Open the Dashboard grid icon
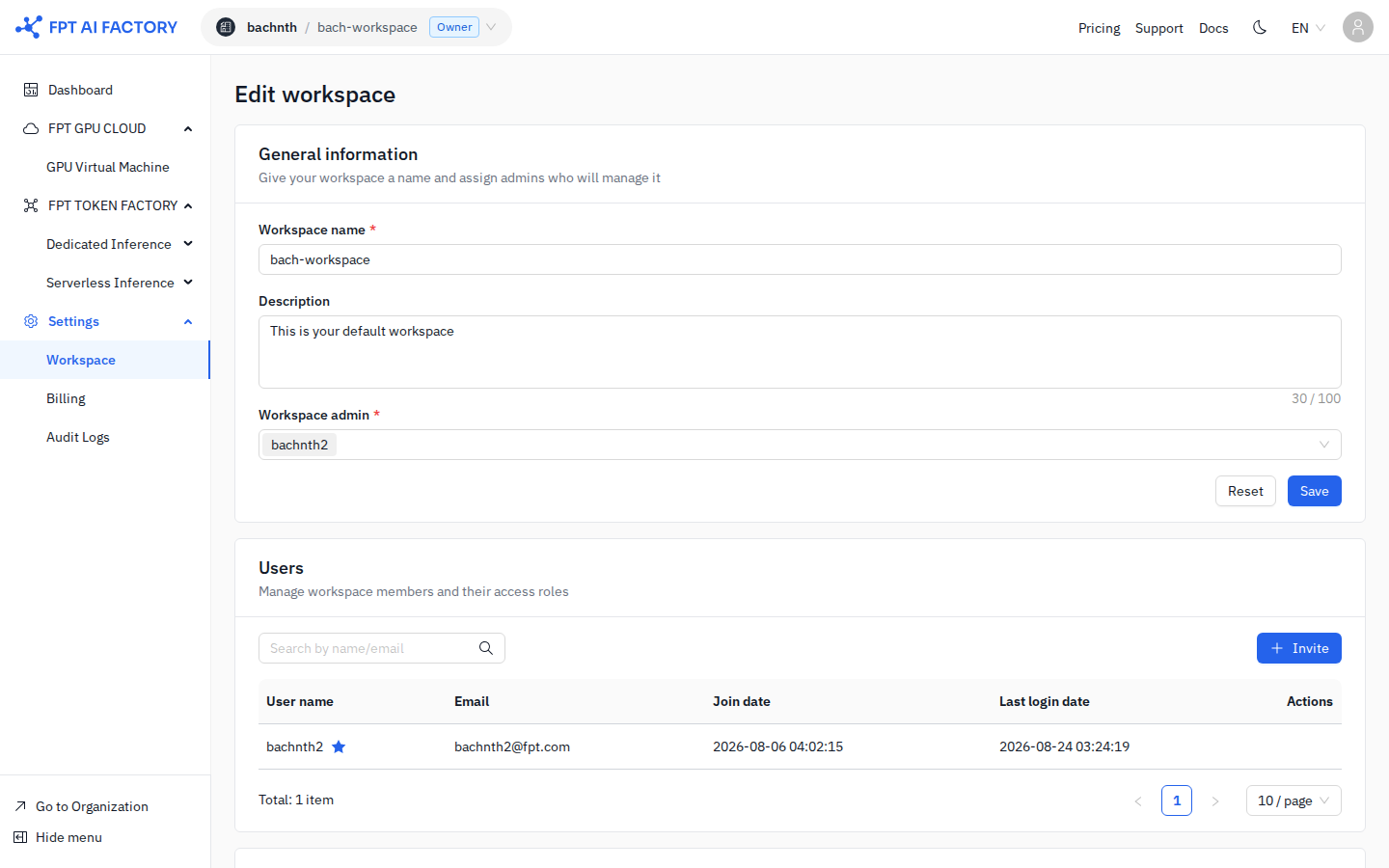The image size is (1389, 868). pos(31,90)
